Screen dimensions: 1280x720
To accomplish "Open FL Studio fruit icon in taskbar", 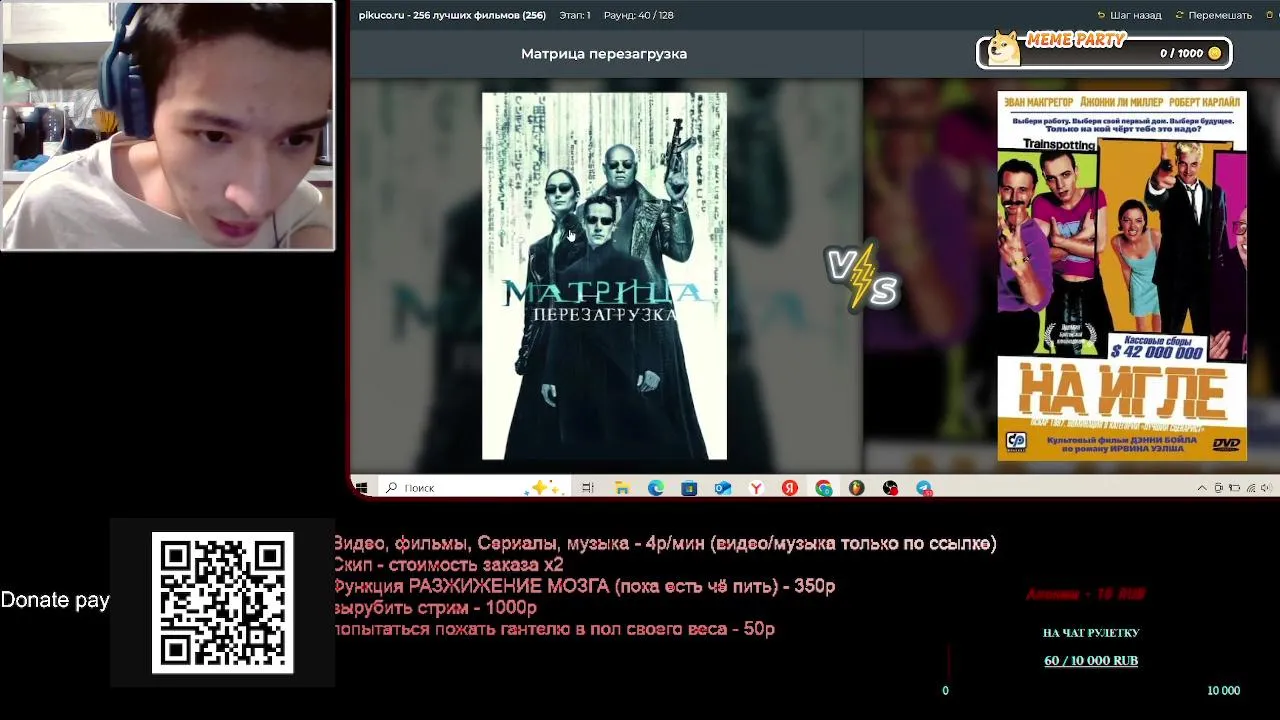I will point(857,488).
